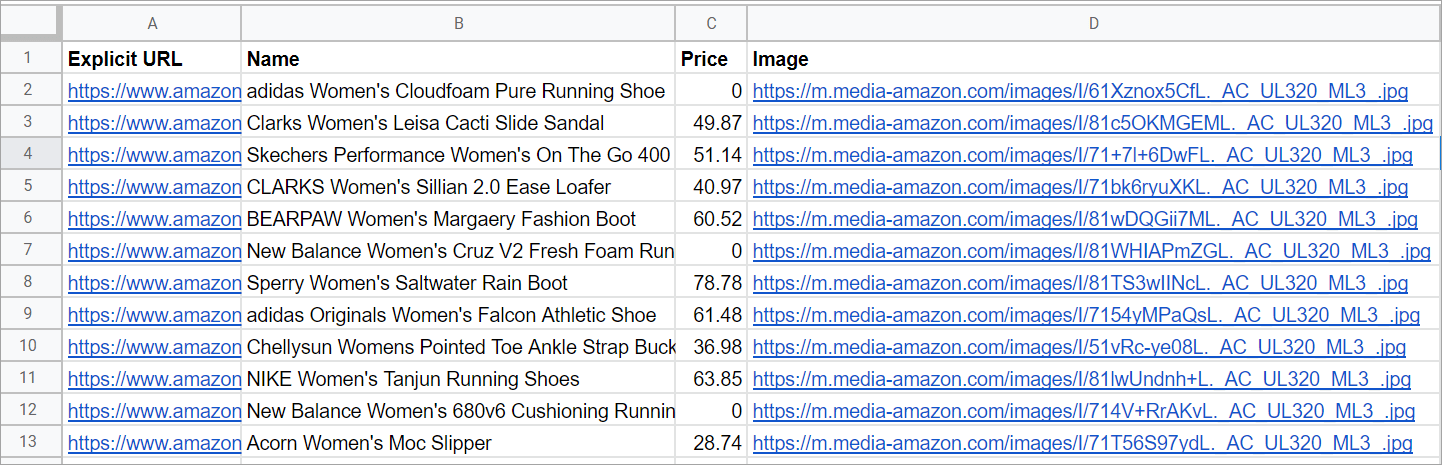The image size is (1442, 465).
Task: Select row 13 header
Action: click(x=30, y=443)
